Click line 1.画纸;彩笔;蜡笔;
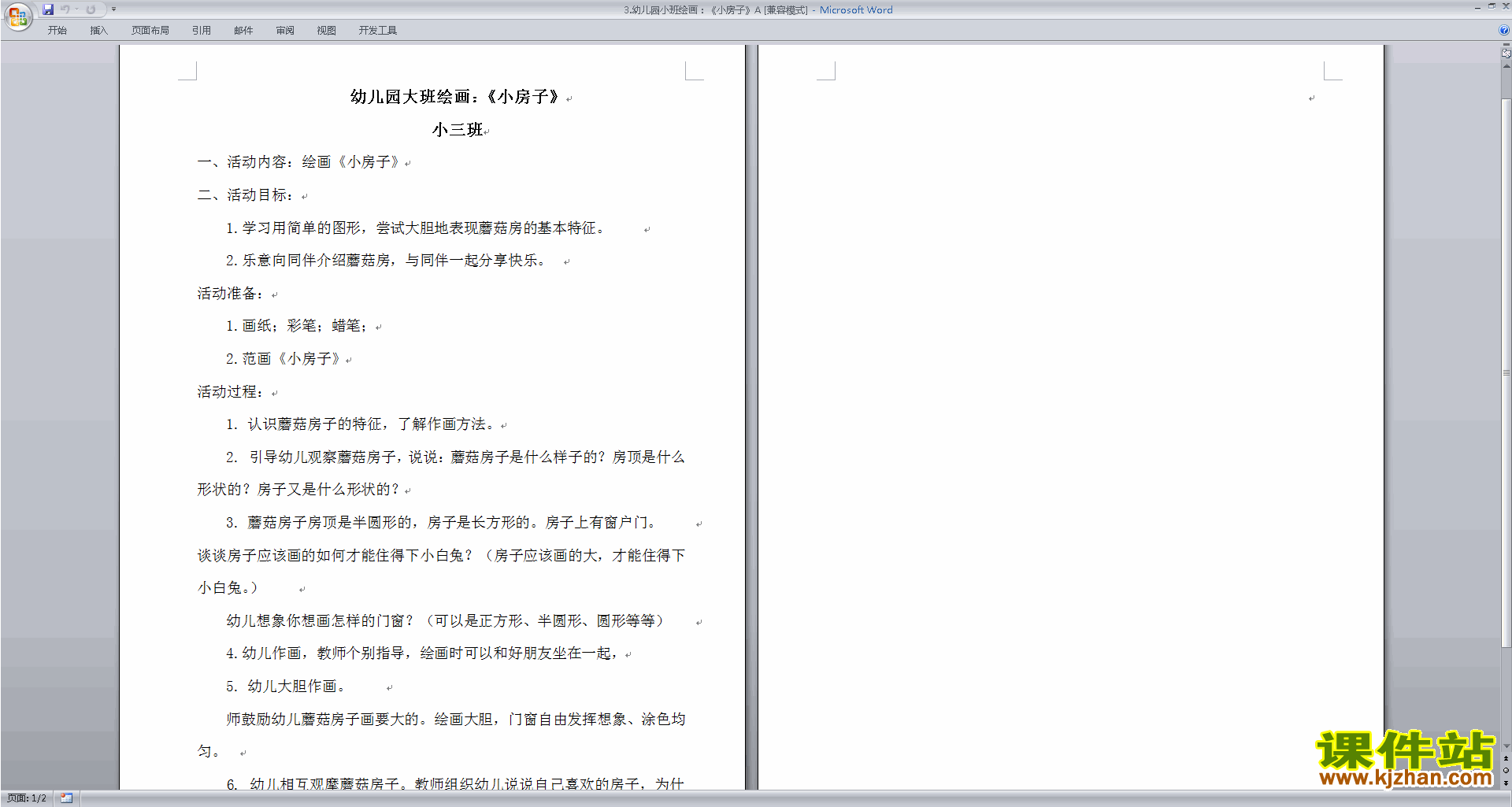 [298, 326]
